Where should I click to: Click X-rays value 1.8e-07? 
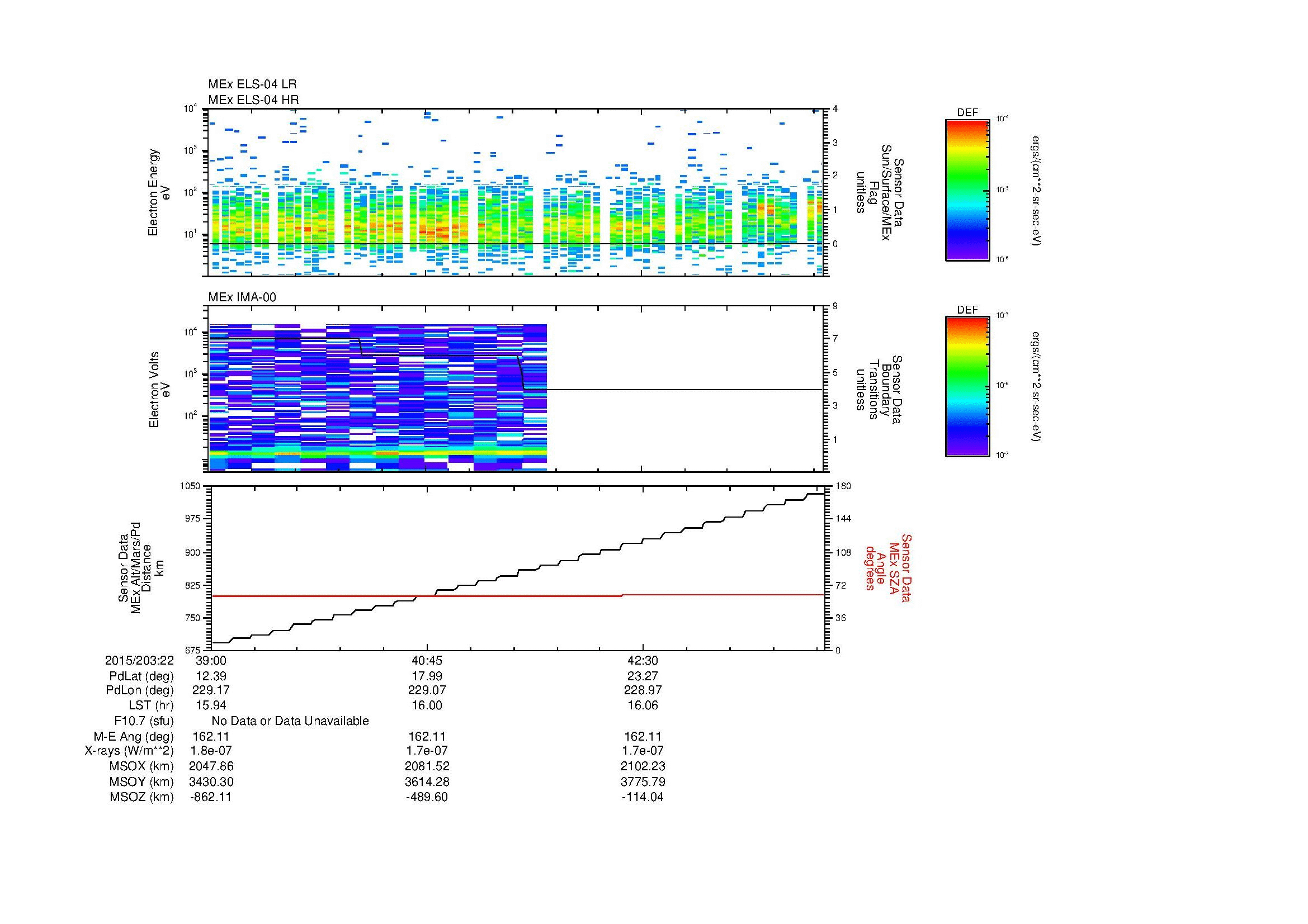click(x=211, y=751)
